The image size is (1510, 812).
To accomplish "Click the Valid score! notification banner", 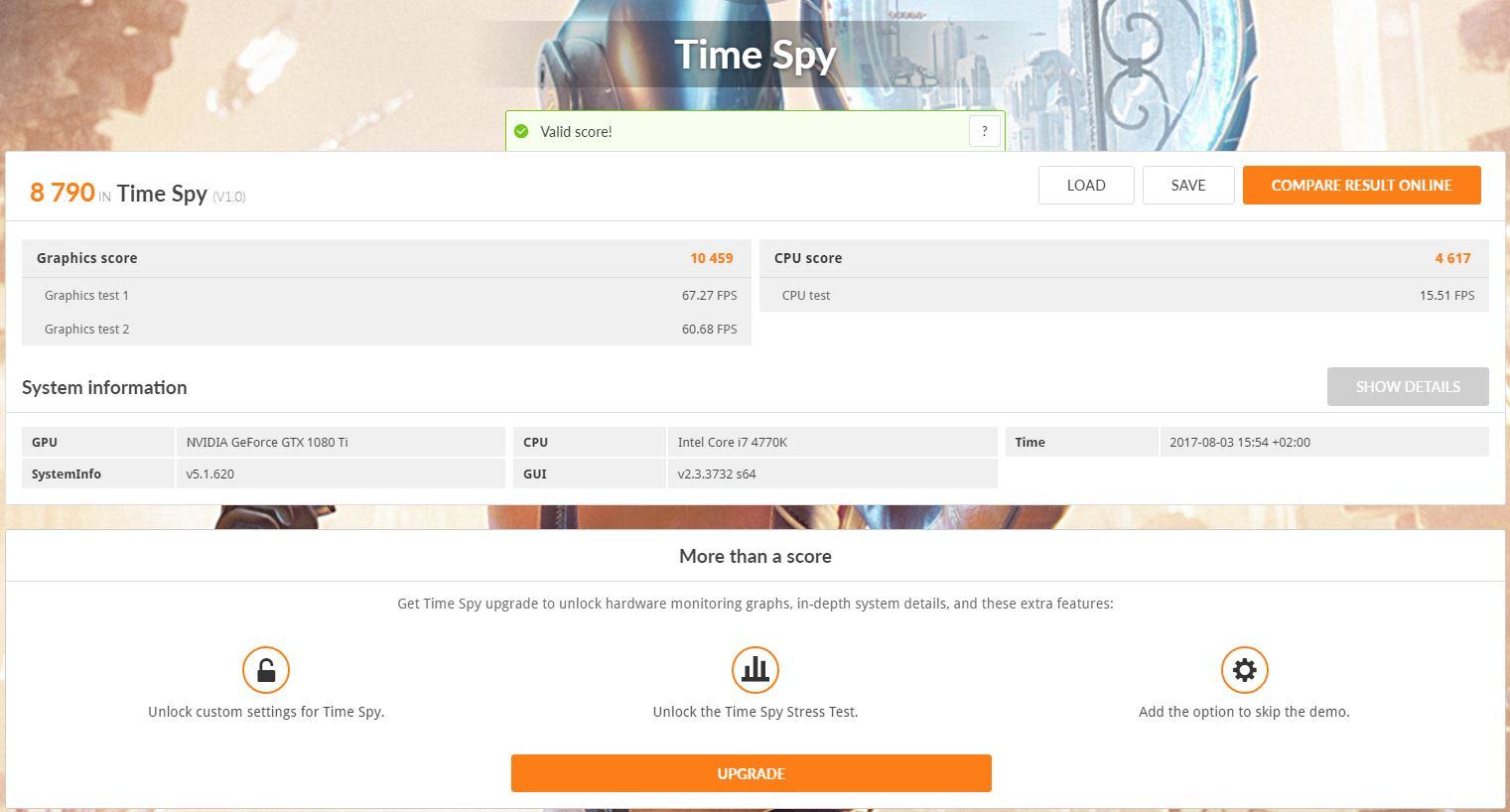I will pos(755,131).
